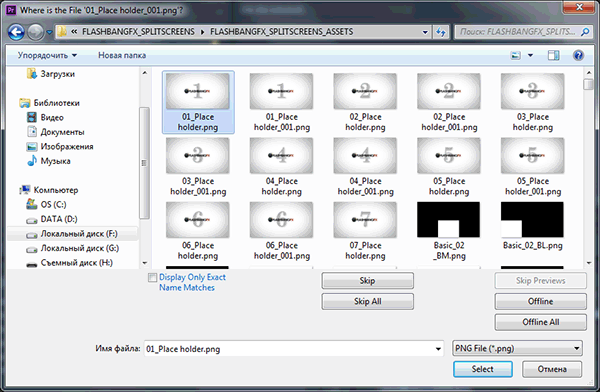
Task: Enable Display Only Exact Name Matches checkbox
Action: [x=152, y=278]
